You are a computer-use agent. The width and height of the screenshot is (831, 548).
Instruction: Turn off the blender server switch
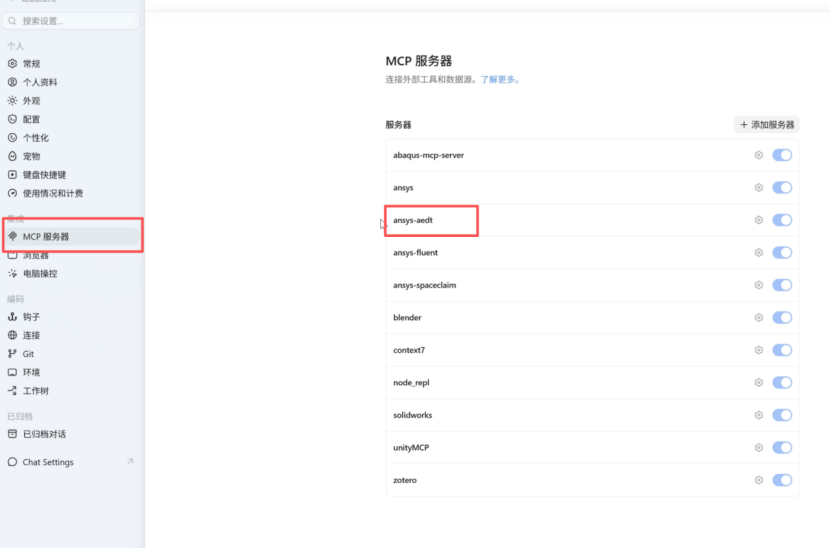tap(782, 317)
